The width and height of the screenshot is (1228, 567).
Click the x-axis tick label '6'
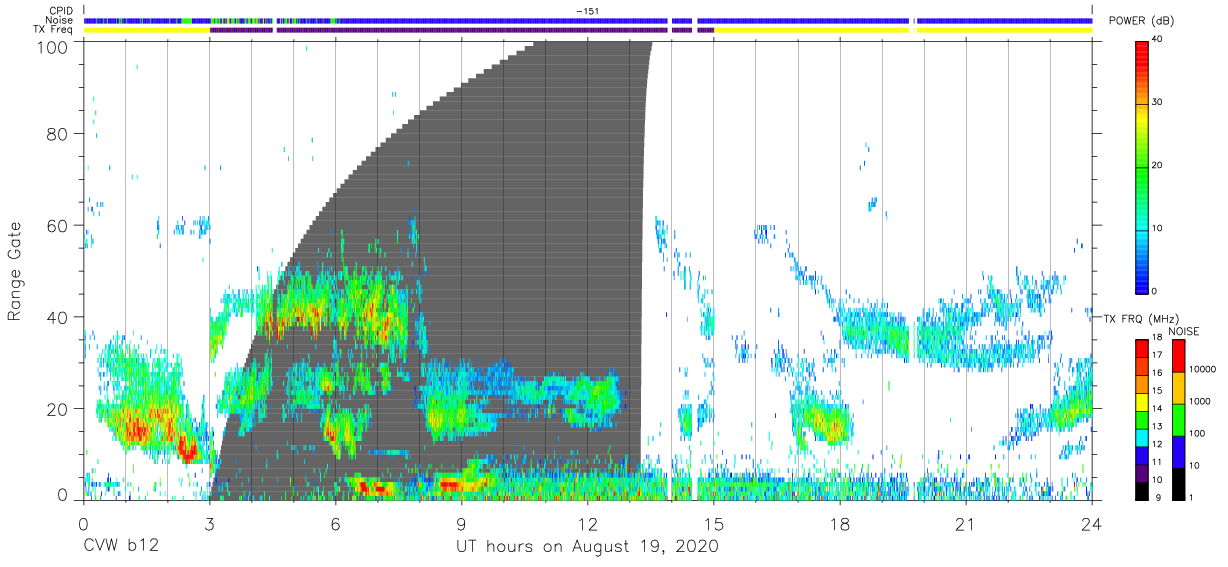click(335, 524)
